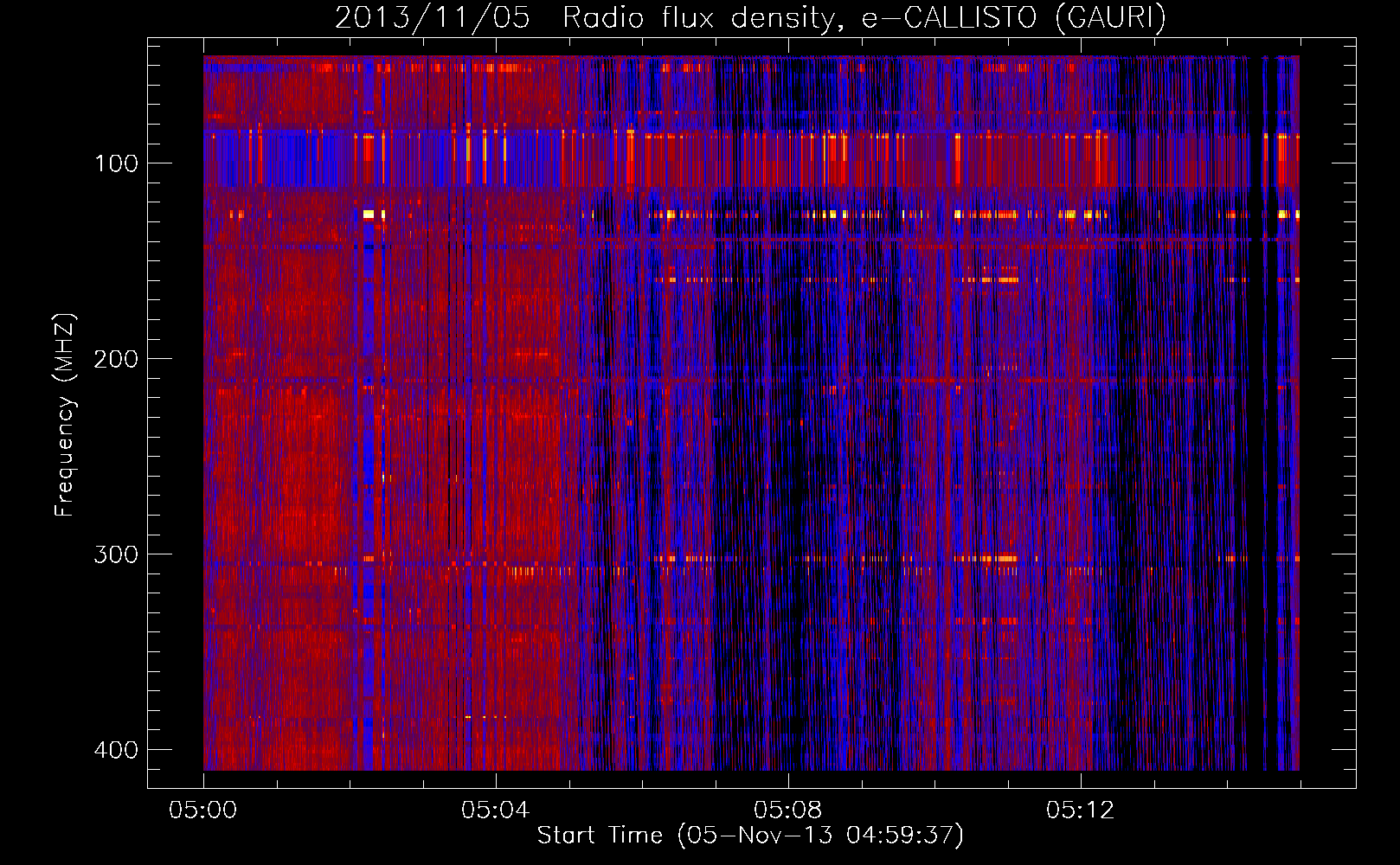
Task: Click the 'Frequency (MHZ)' axis label
Action: [x=65, y=415]
